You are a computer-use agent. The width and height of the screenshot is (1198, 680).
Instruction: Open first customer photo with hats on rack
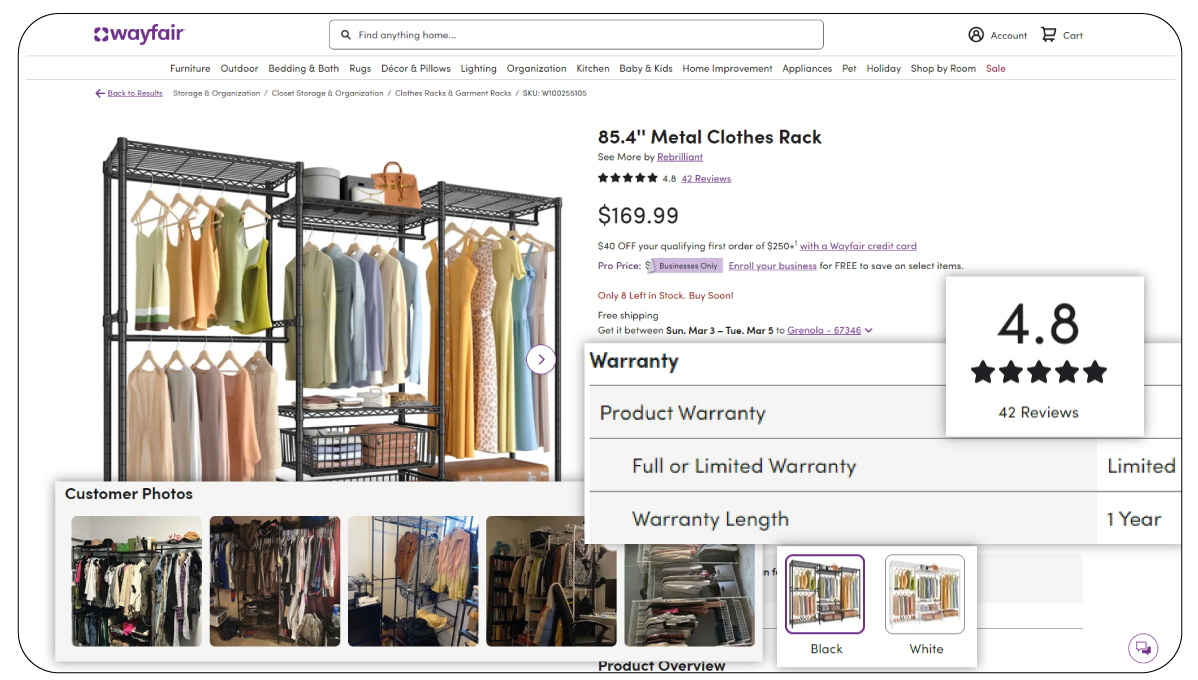137,581
